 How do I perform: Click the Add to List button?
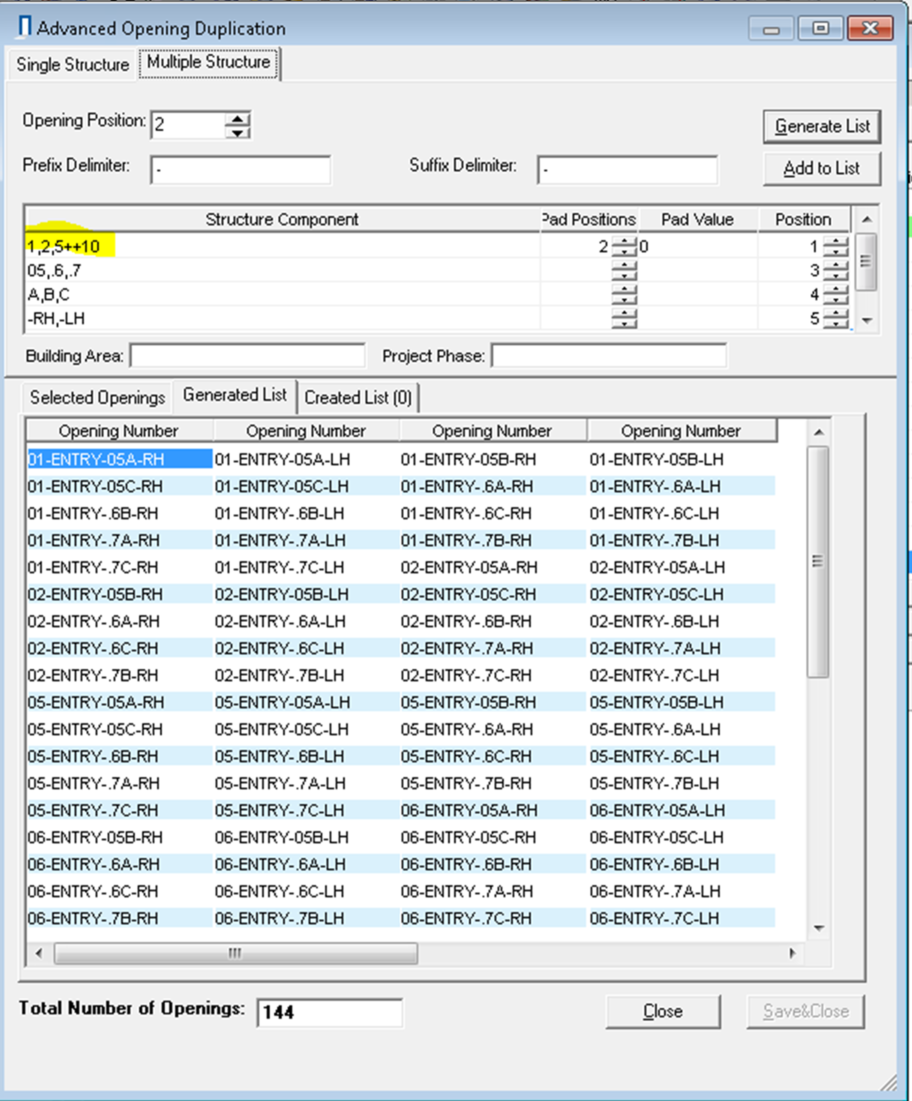tap(822, 169)
